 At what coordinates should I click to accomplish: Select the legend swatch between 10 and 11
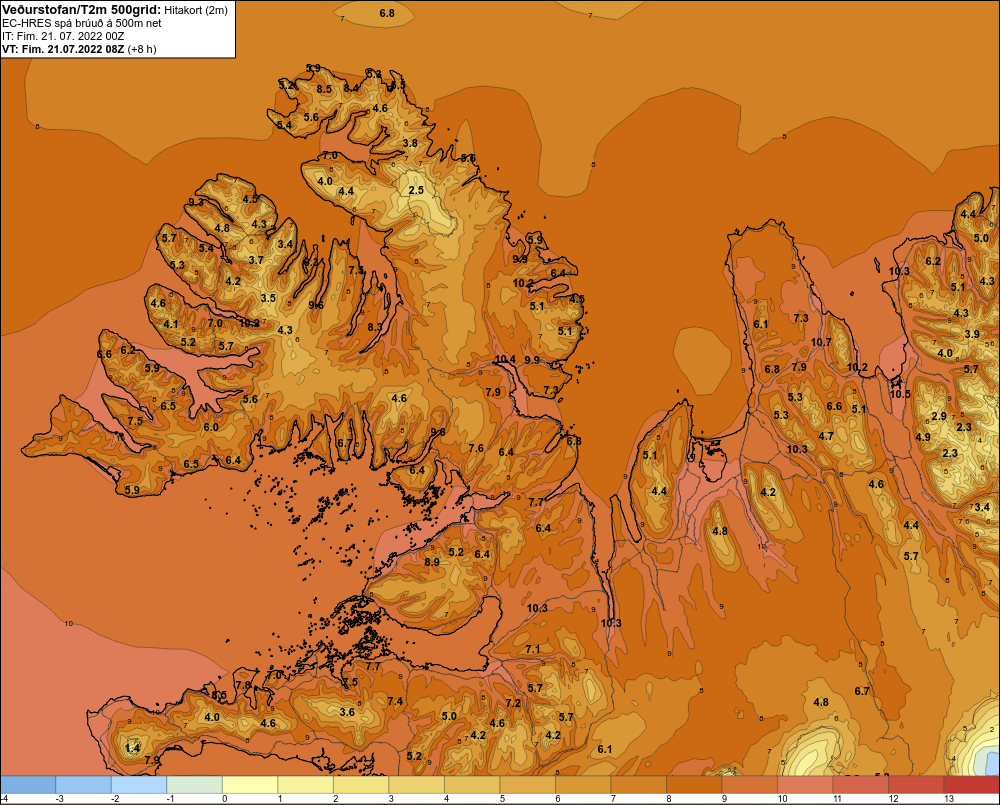tap(805, 785)
